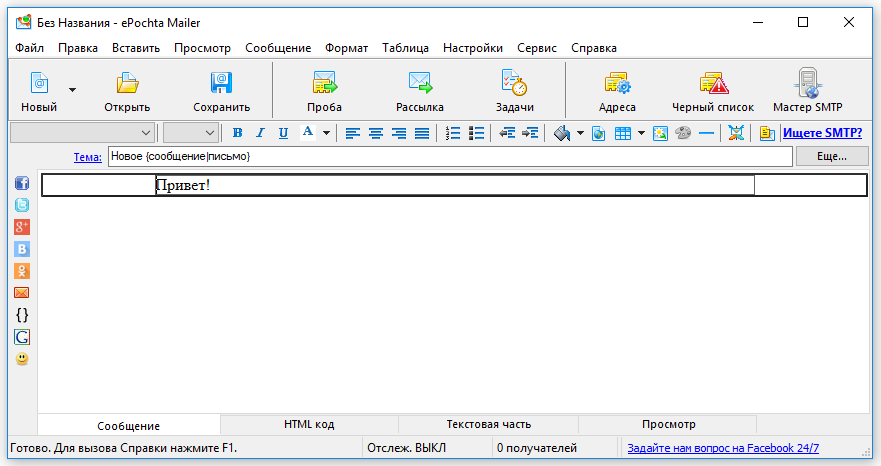The image size is (881, 466).
Task: Open the Таблица menu
Action: pos(406,48)
